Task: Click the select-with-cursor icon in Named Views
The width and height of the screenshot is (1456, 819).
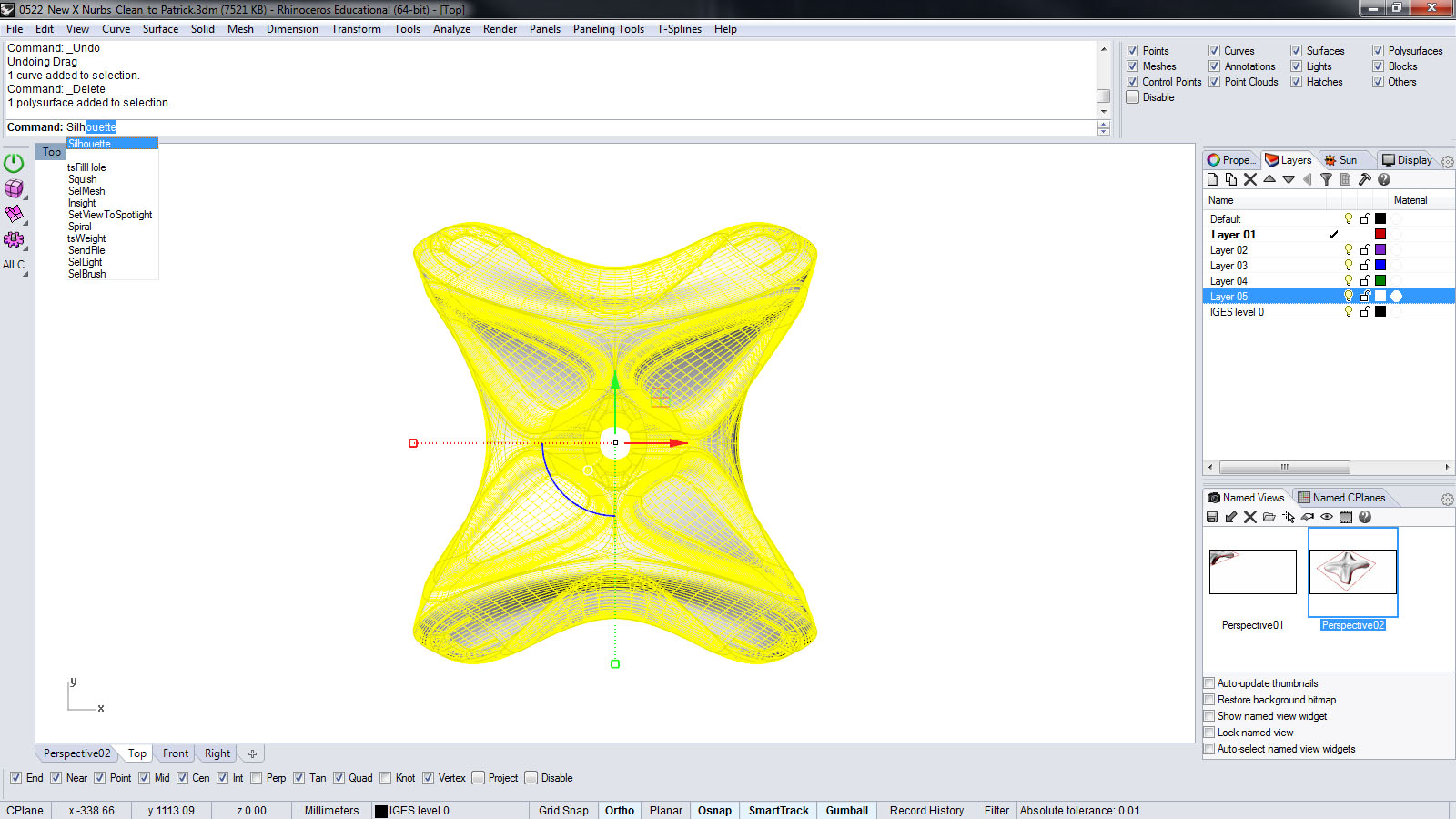Action: (1289, 517)
